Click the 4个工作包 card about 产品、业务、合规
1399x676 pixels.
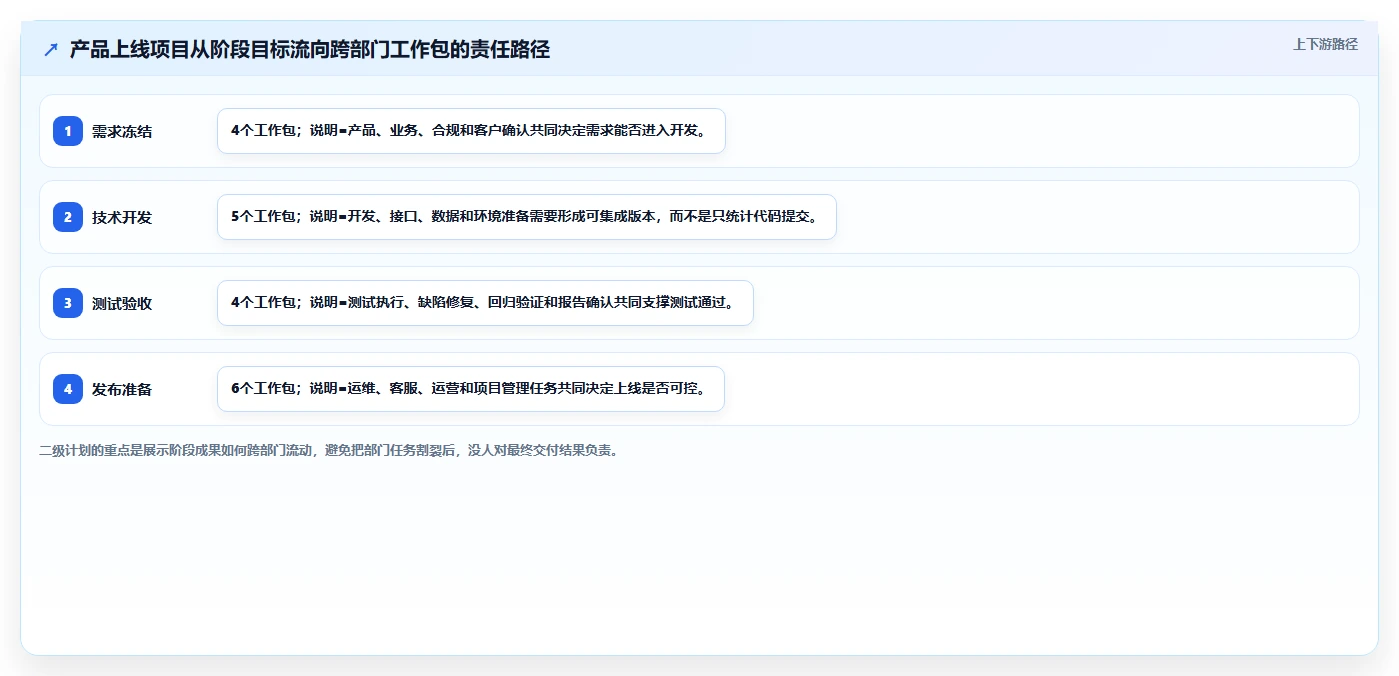[471, 131]
